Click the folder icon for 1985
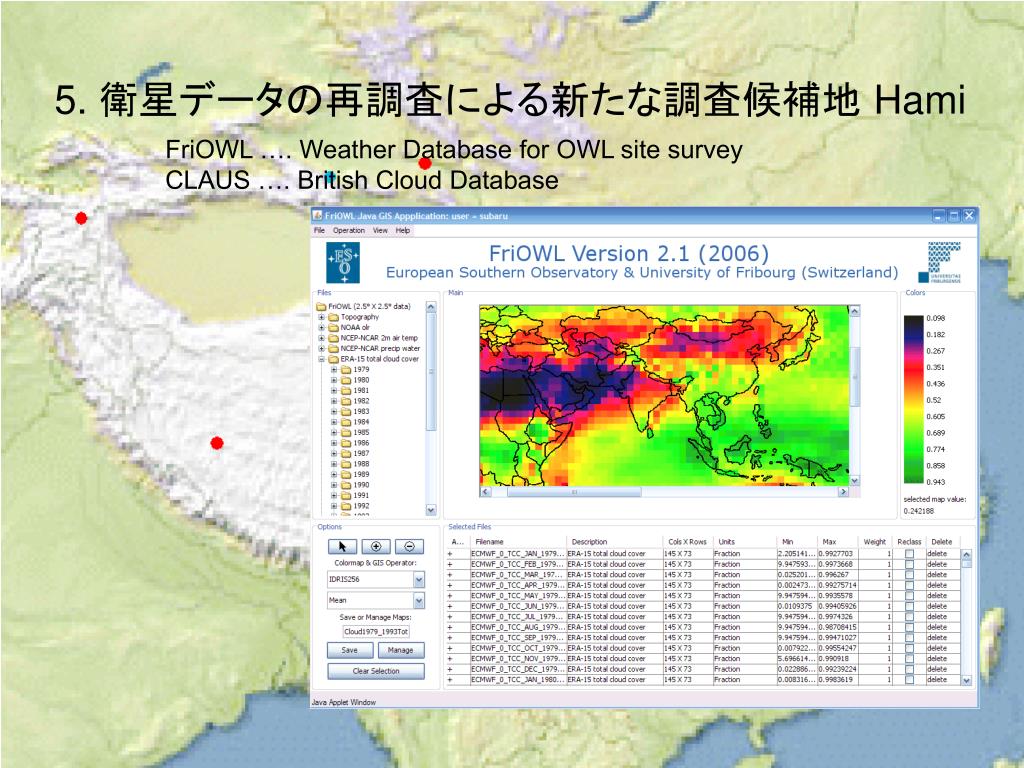 point(346,432)
